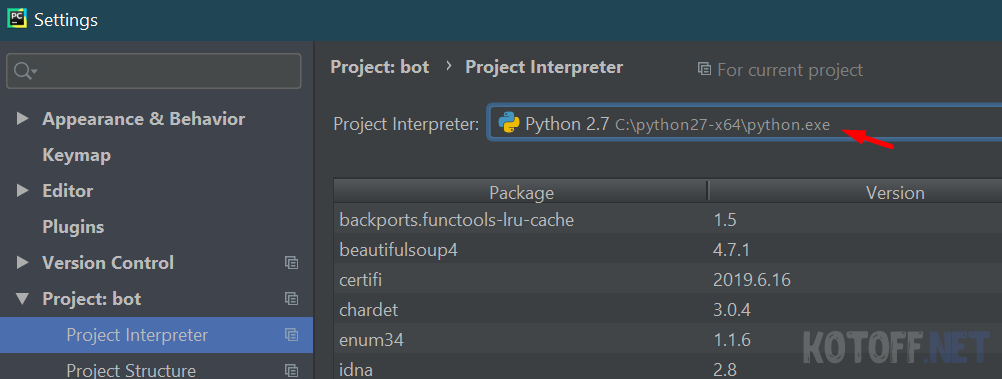Select Editor in settings tree
The image size is (1002, 379).
[x=67, y=190]
